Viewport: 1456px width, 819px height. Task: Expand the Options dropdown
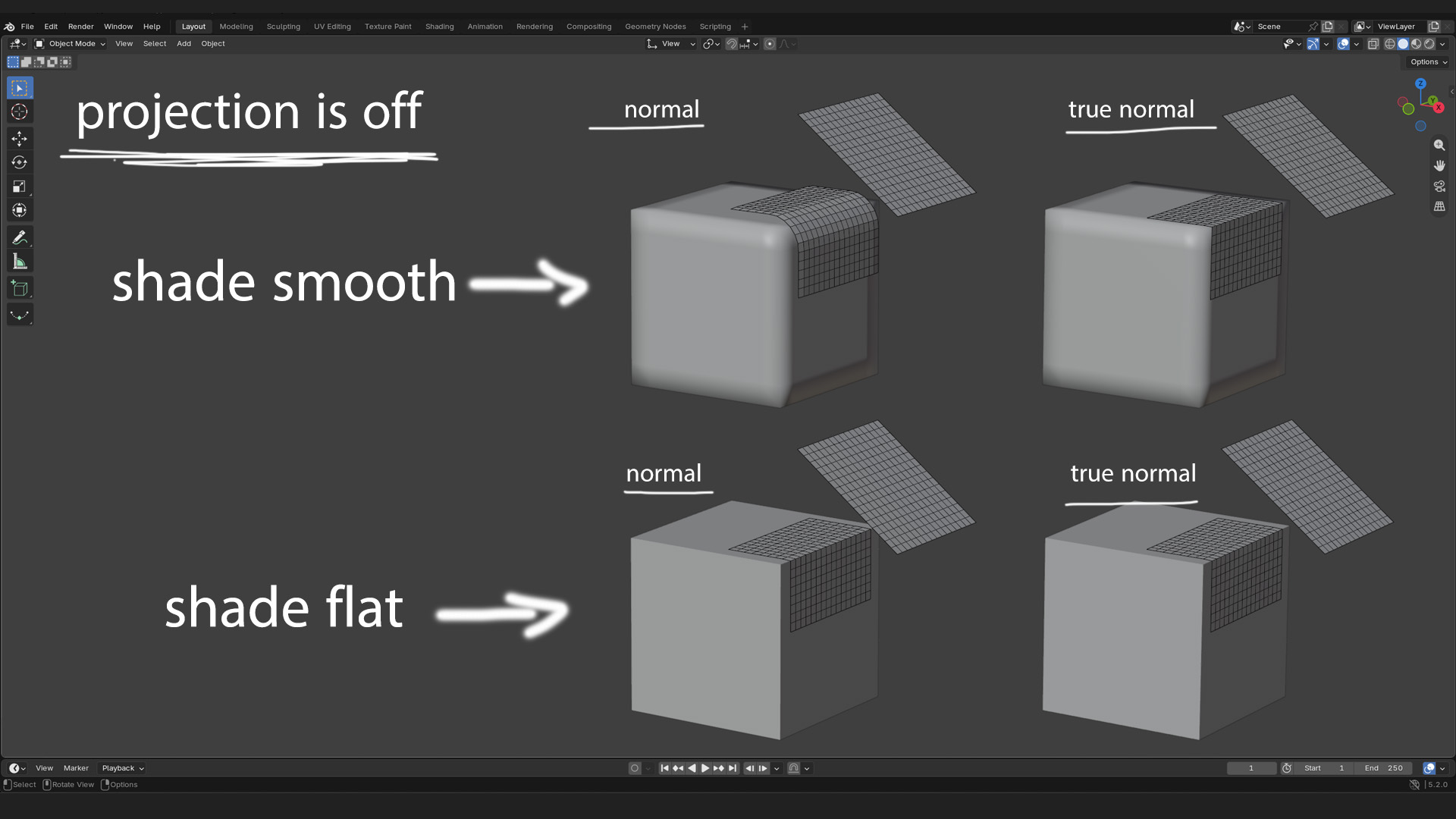click(1429, 62)
